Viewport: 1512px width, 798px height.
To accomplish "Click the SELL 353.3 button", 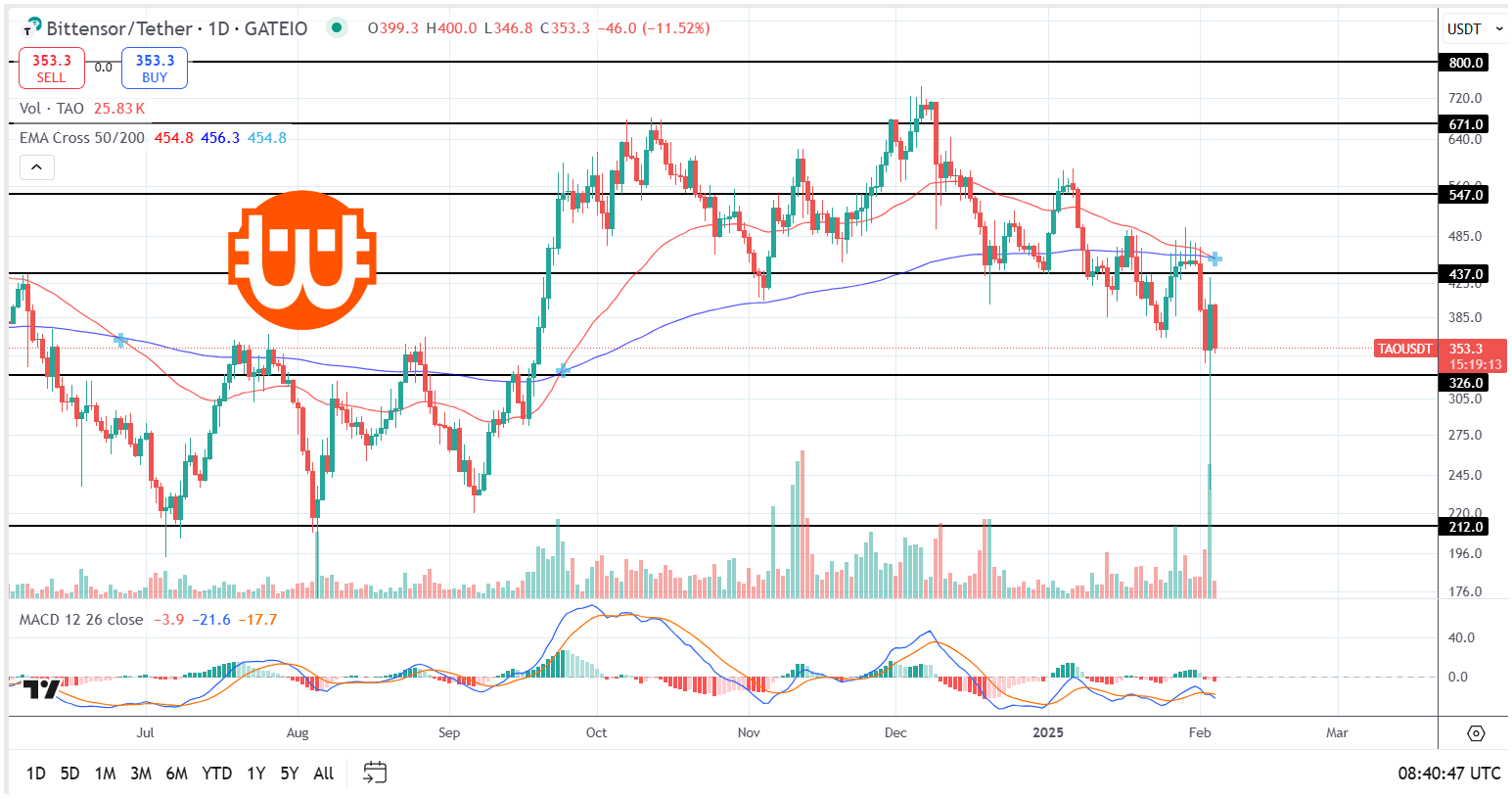I will point(51,69).
